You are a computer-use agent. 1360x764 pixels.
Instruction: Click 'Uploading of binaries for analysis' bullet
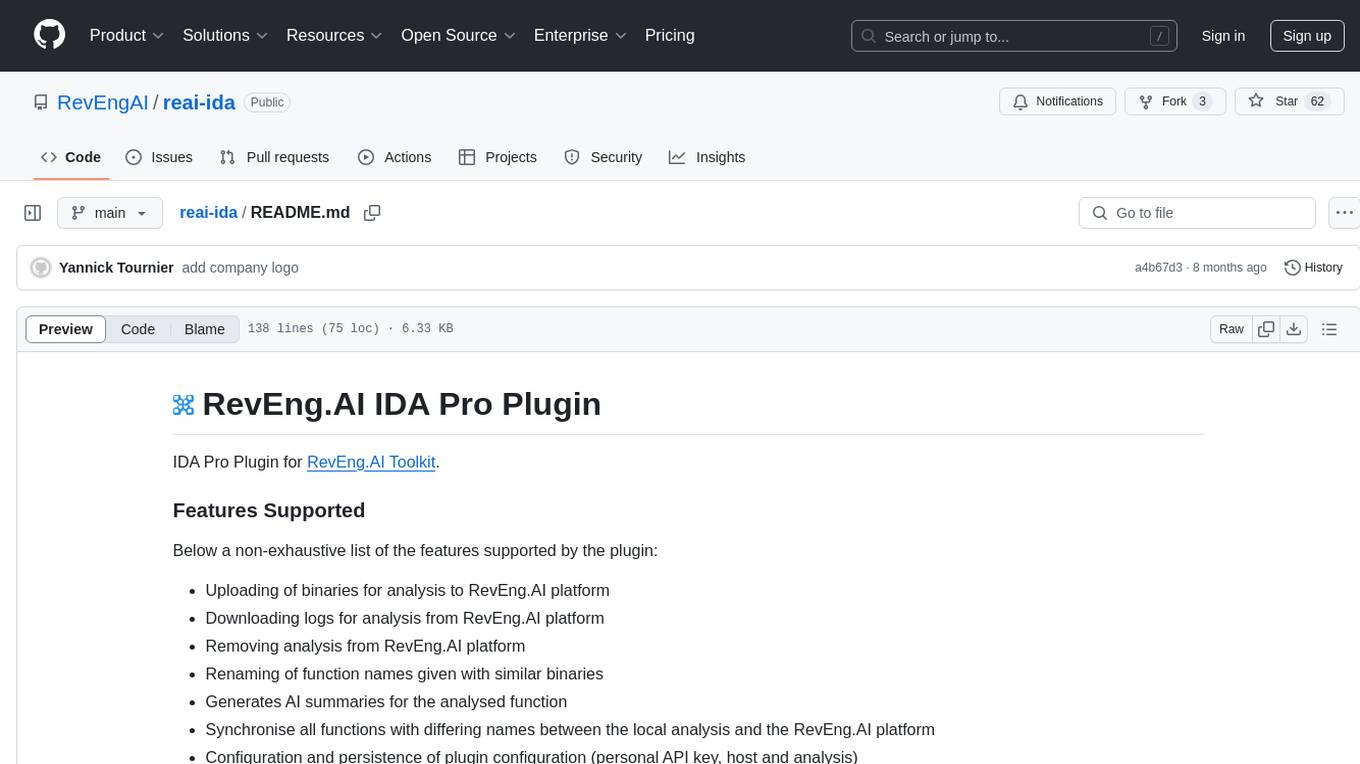tap(407, 590)
